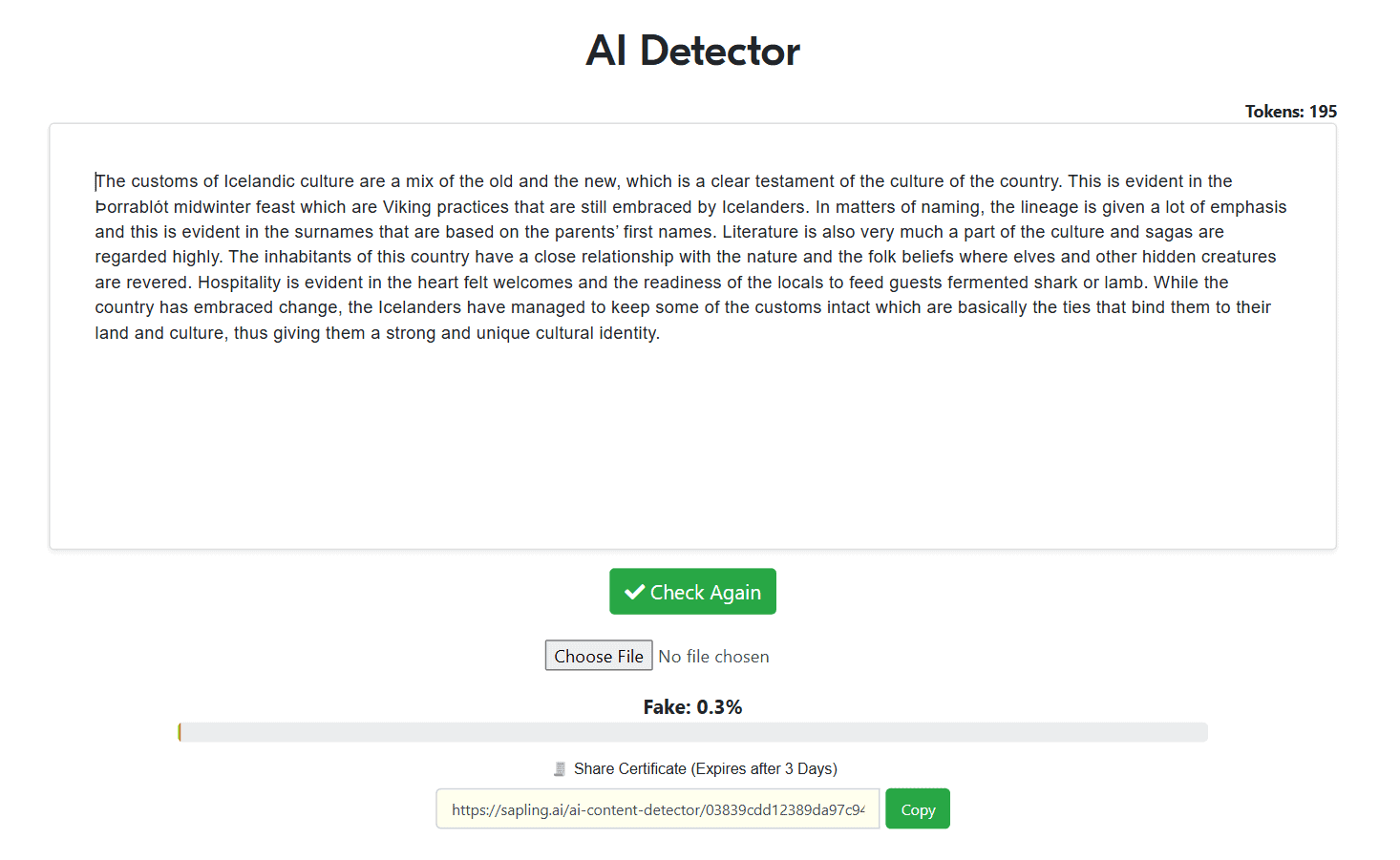
Task: Click the AI Detector page heading
Action: click(x=692, y=51)
